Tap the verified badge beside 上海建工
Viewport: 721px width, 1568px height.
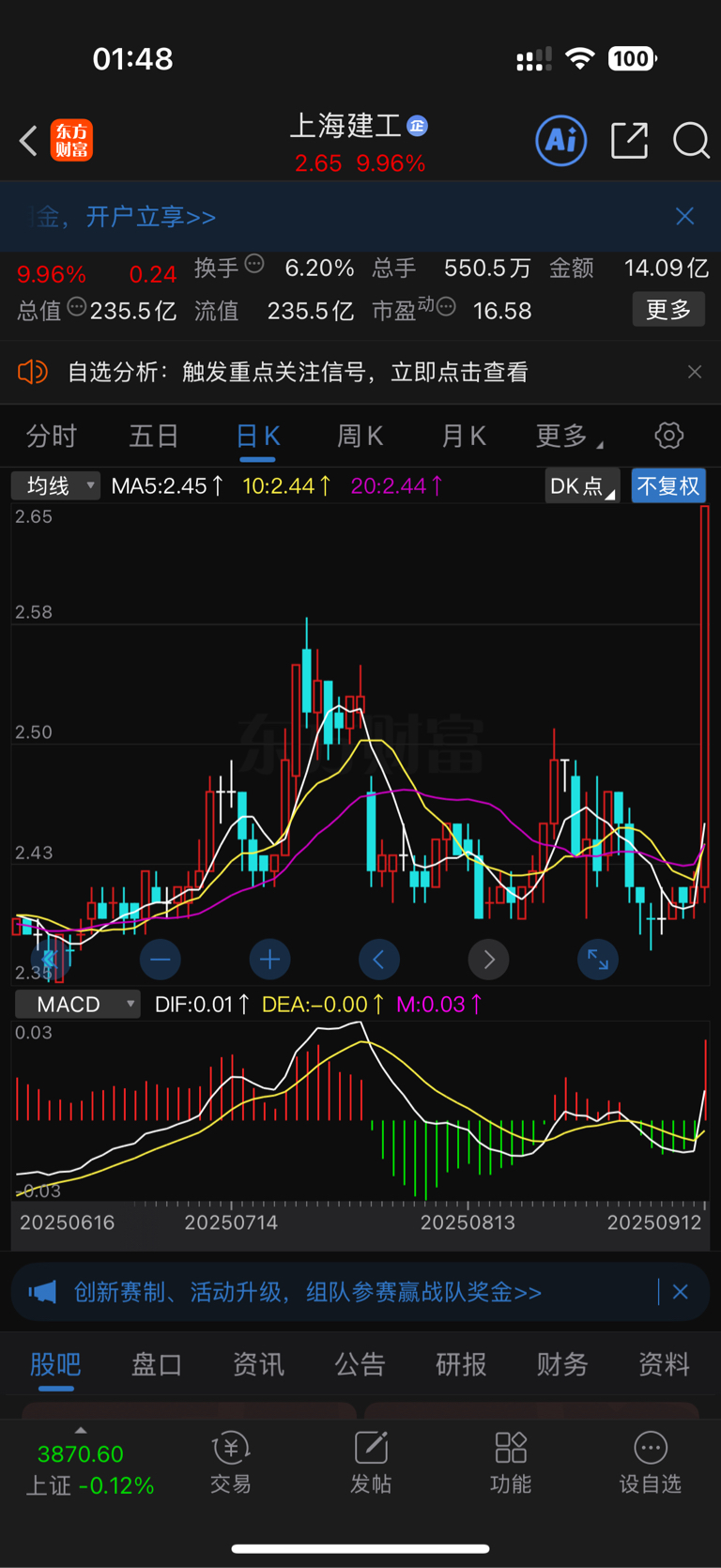(x=417, y=126)
